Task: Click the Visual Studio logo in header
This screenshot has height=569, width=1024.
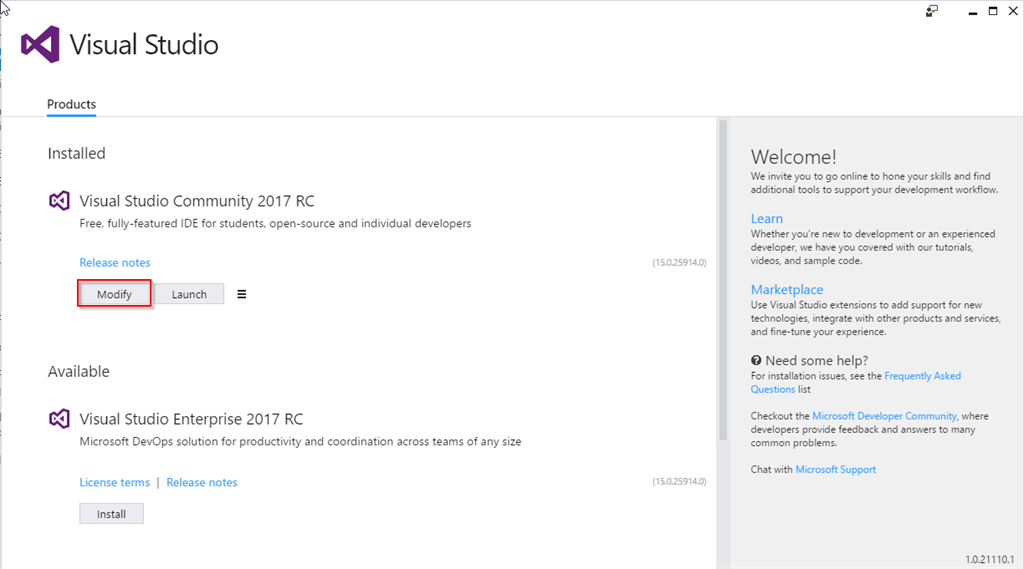Action: (40, 44)
